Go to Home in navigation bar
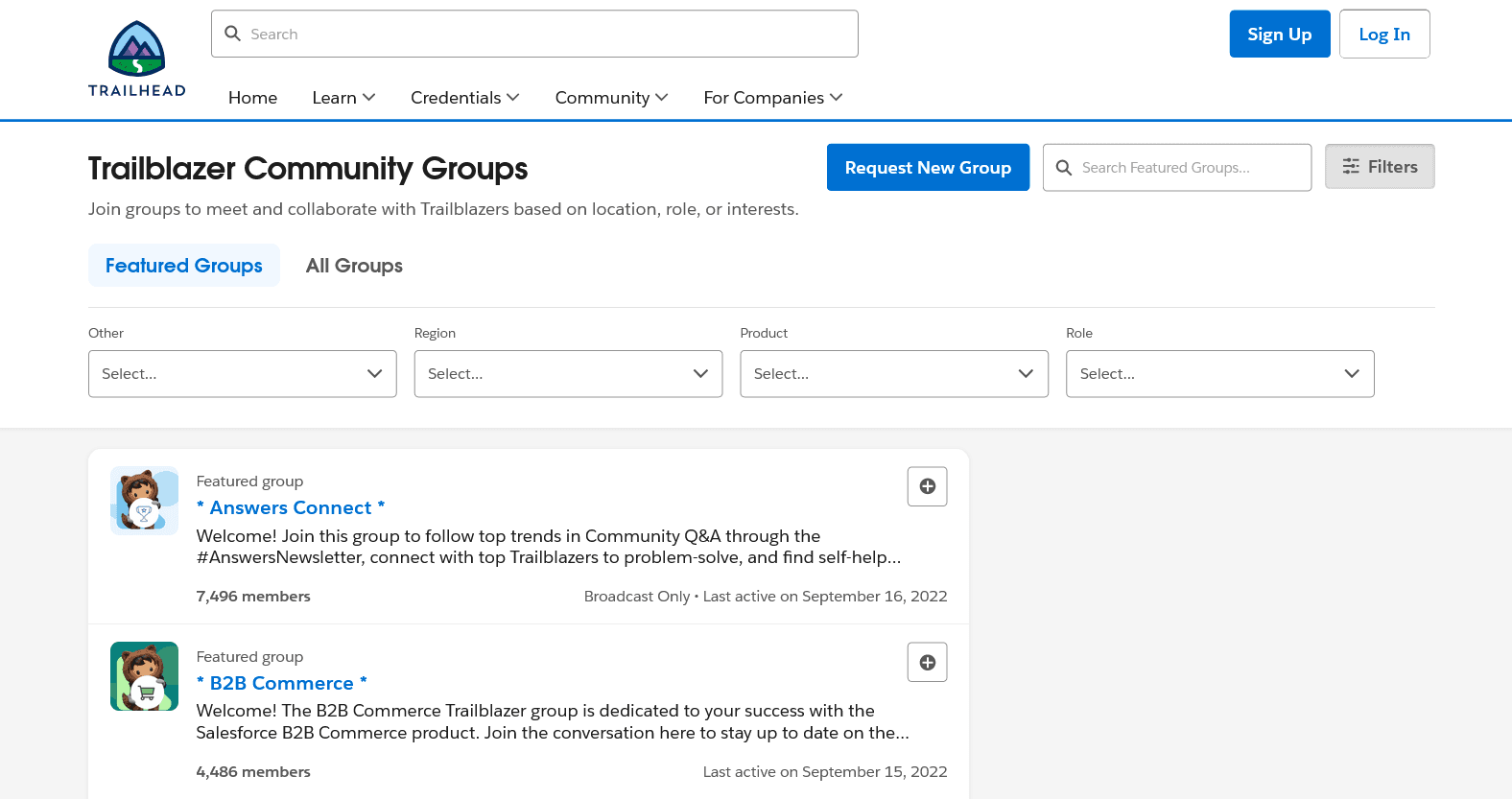The width and height of the screenshot is (1512, 799). (252, 98)
